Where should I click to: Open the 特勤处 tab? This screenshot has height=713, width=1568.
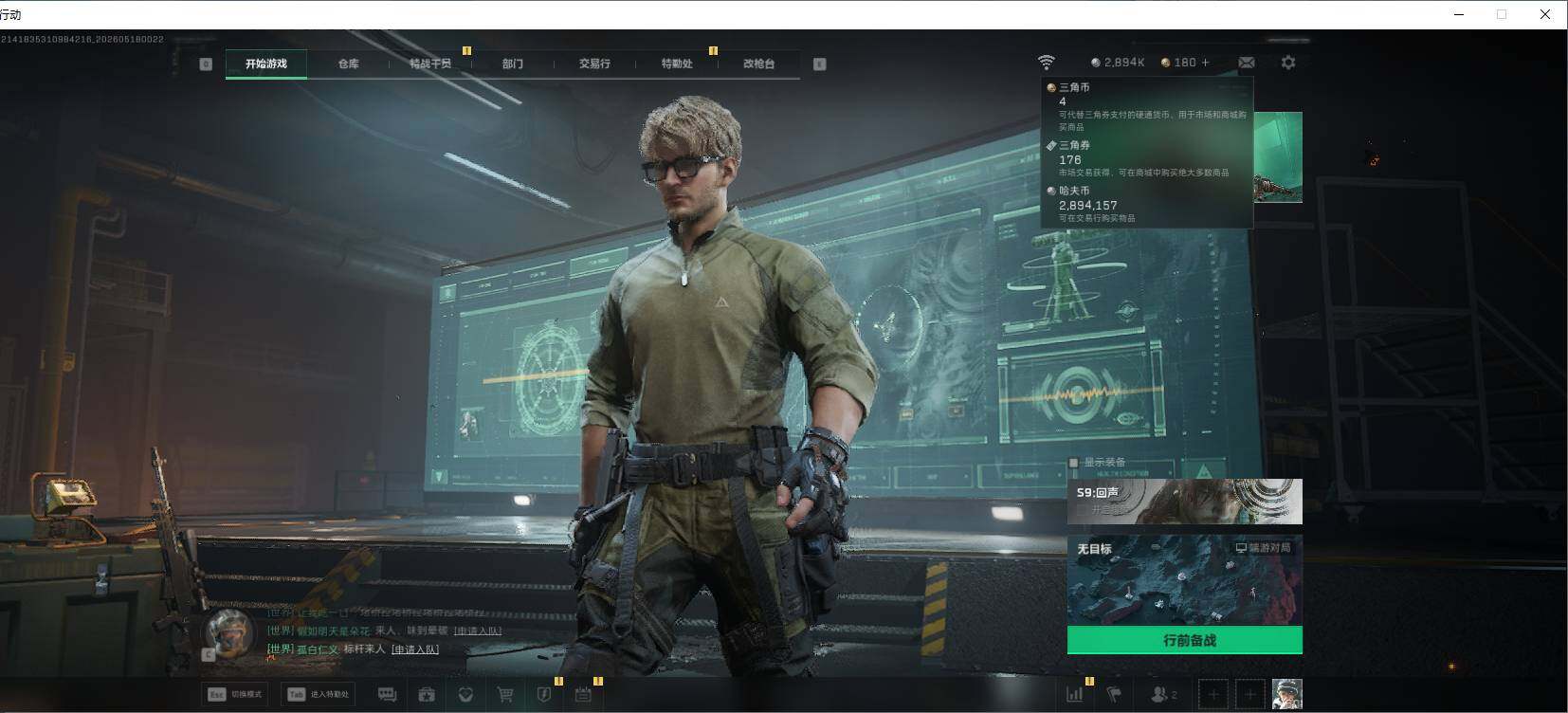click(x=677, y=64)
